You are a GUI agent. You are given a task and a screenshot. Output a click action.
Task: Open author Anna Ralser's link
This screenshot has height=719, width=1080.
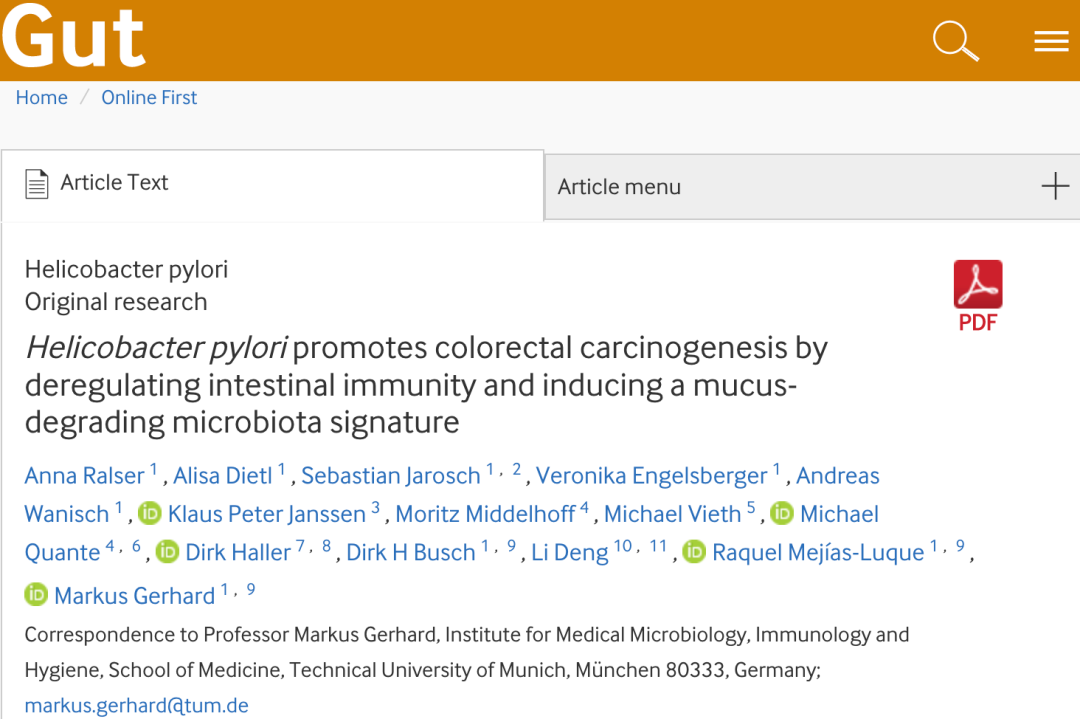[85, 476]
